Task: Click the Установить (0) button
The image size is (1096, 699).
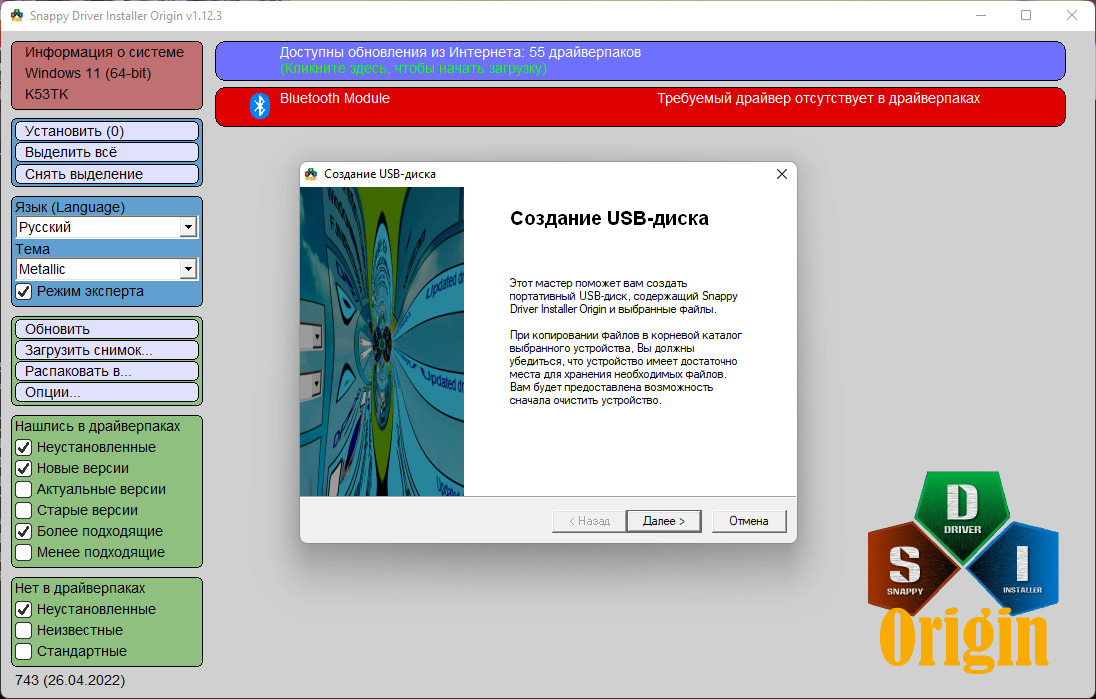Action: tap(107, 131)
